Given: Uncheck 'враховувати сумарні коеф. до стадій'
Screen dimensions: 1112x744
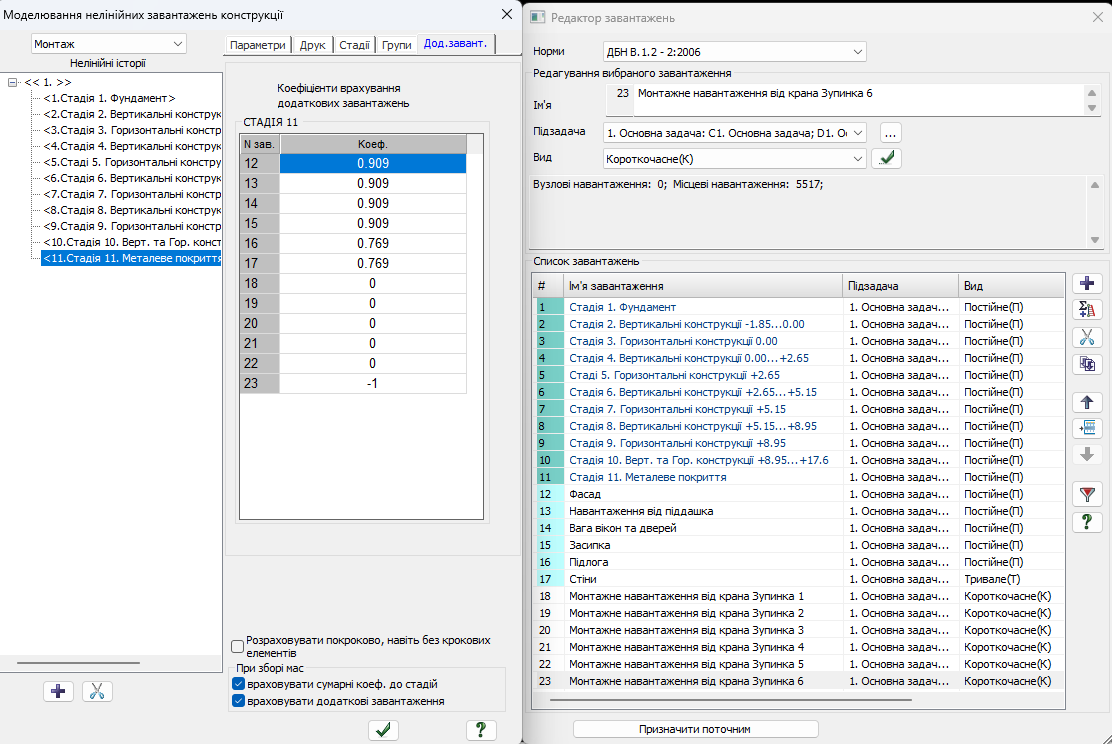Looking at the screenshot, I should point(238,684).
